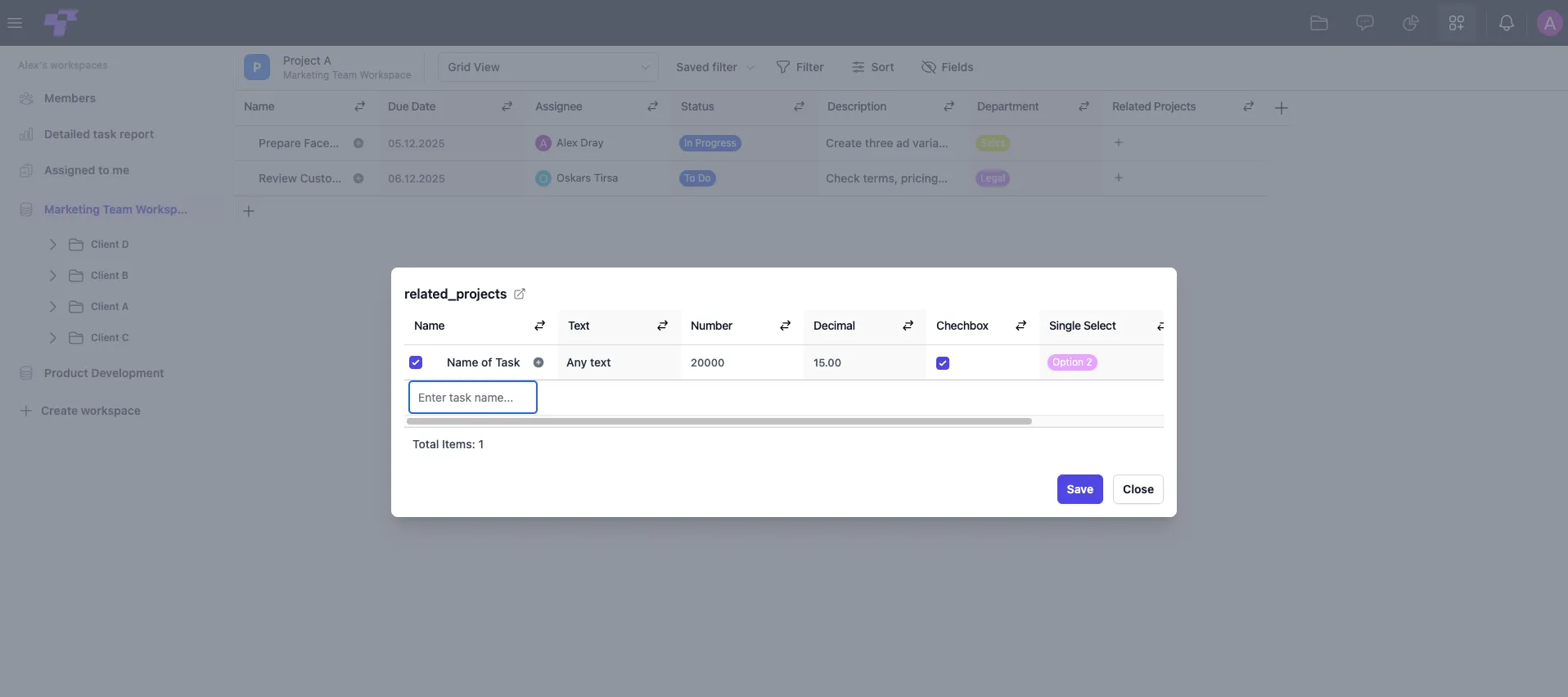The width and height of the screenshot is (1568, 697).
Task: Open related_projects in external link icon
Action: (520, 294)
